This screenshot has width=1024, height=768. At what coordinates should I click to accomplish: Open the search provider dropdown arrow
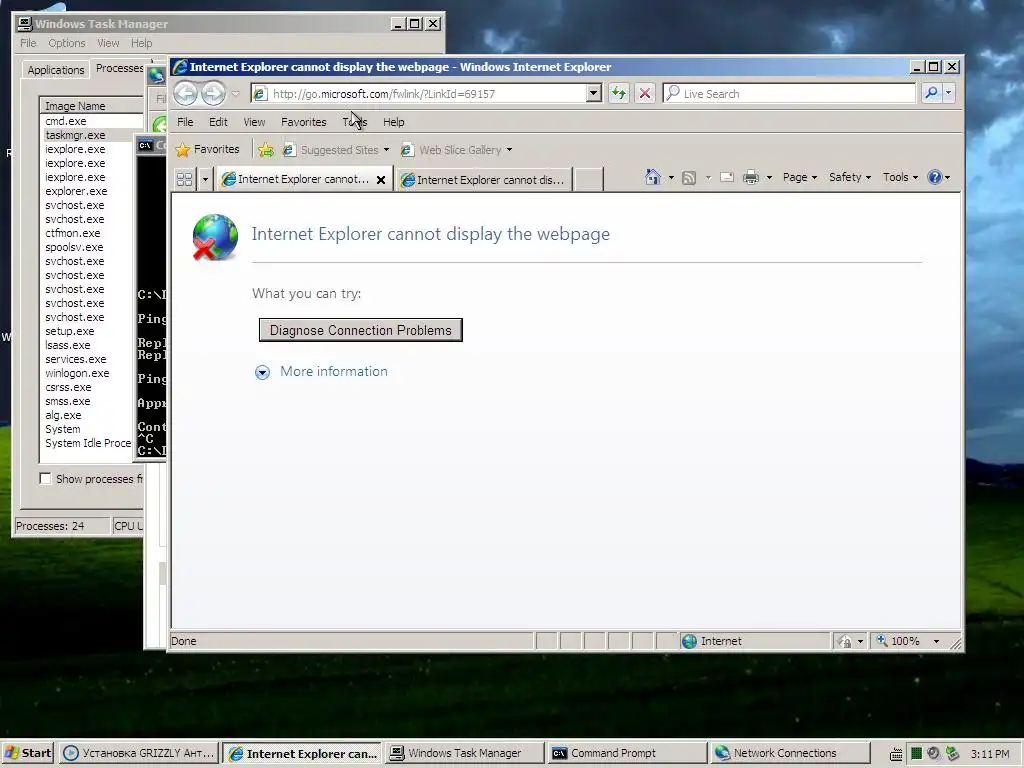coord(948,93)
